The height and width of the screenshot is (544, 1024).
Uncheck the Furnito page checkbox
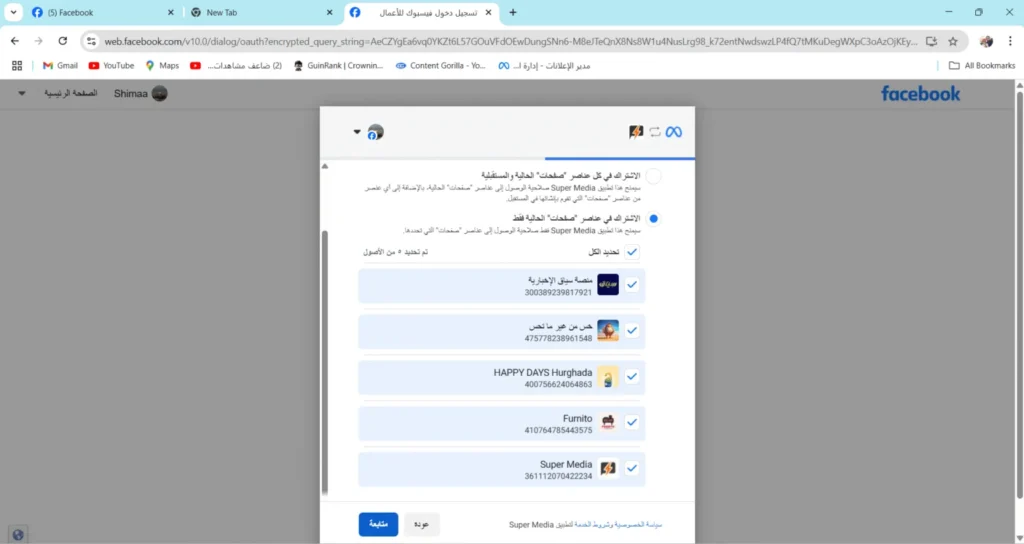pos(632,423)
